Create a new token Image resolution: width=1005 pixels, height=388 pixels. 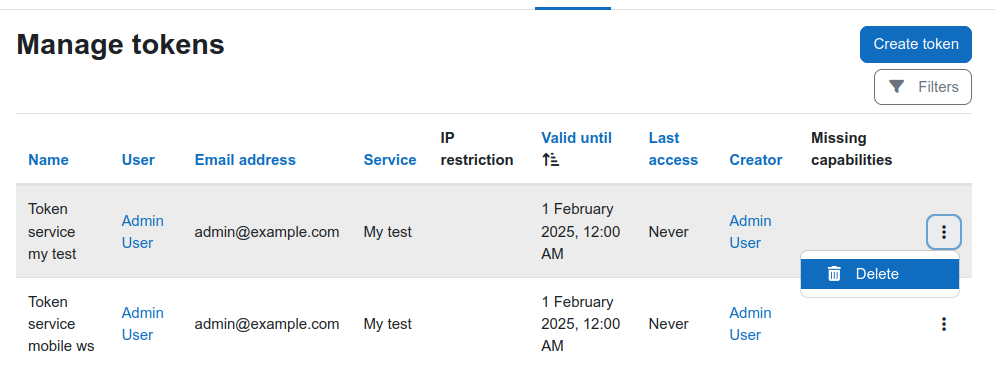(915, 44)
